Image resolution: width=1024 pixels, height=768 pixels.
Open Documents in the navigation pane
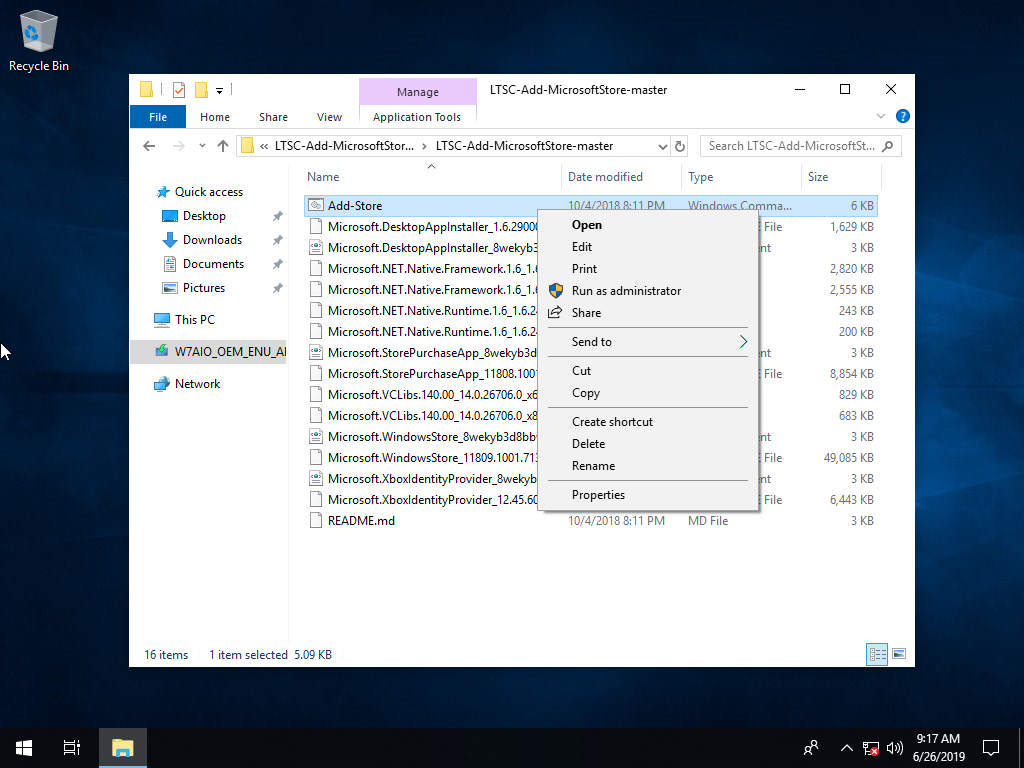point(203,264)
